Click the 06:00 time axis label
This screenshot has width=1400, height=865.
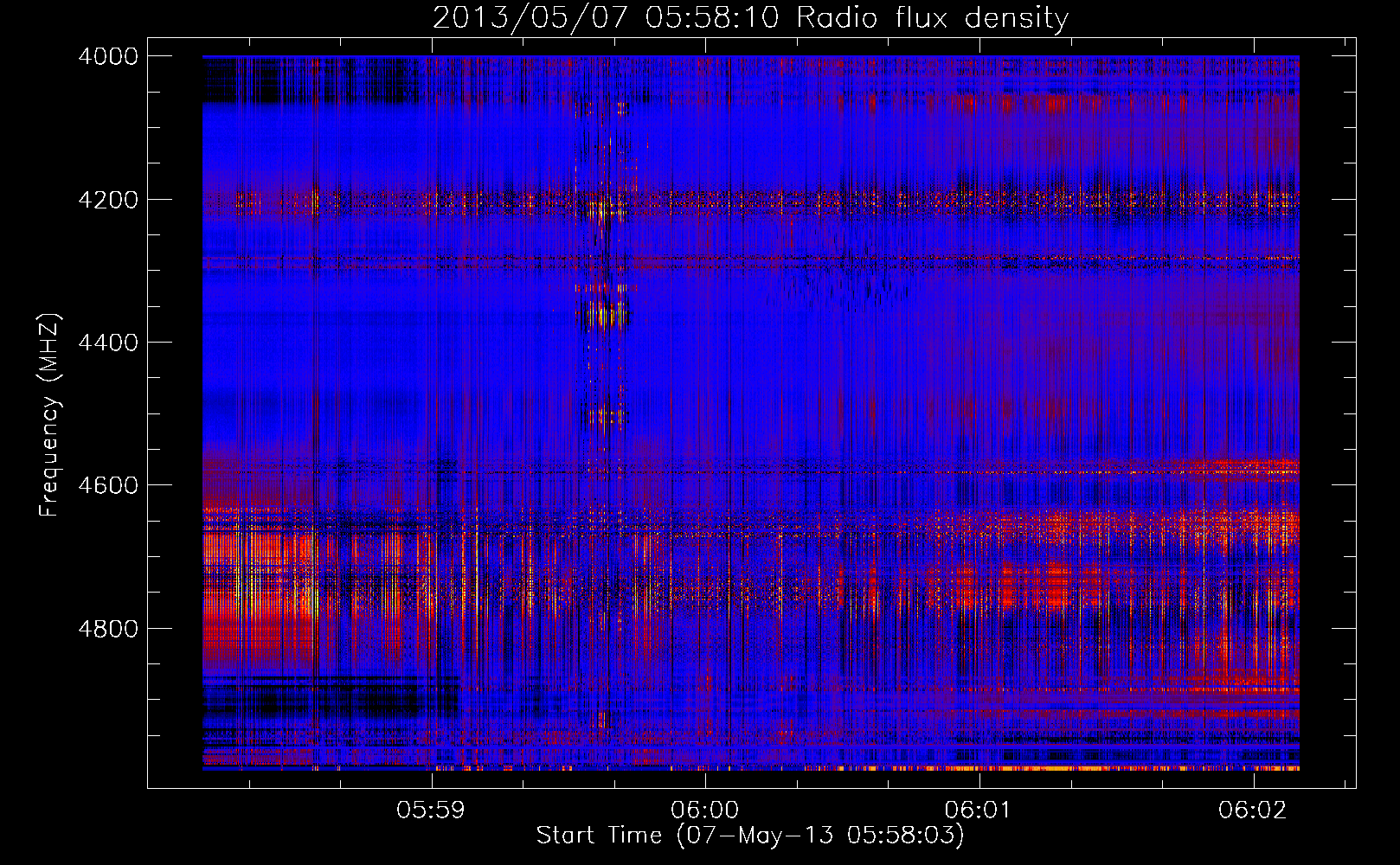(x=705, y=811)
